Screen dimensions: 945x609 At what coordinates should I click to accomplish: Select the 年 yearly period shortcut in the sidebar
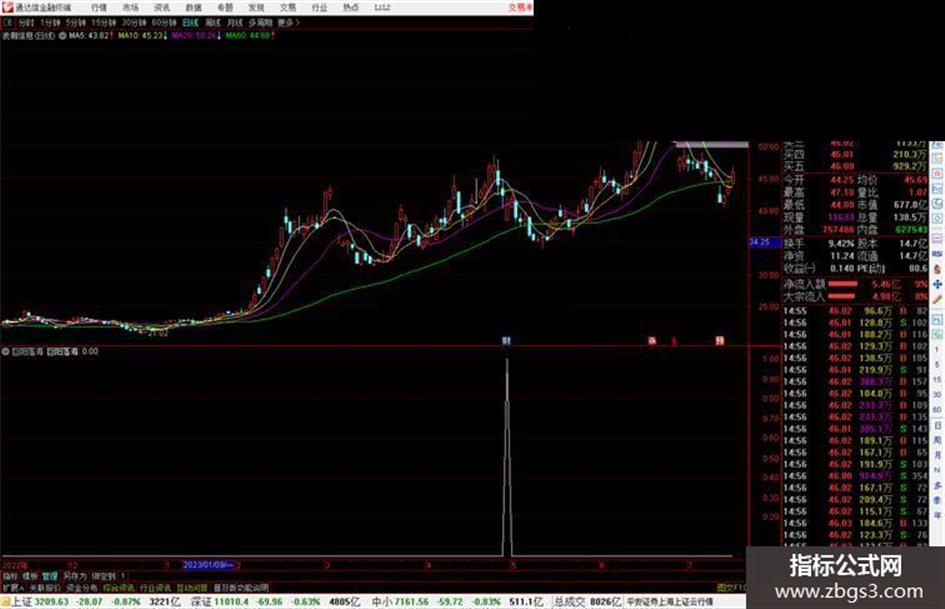(x=937, y=515)
